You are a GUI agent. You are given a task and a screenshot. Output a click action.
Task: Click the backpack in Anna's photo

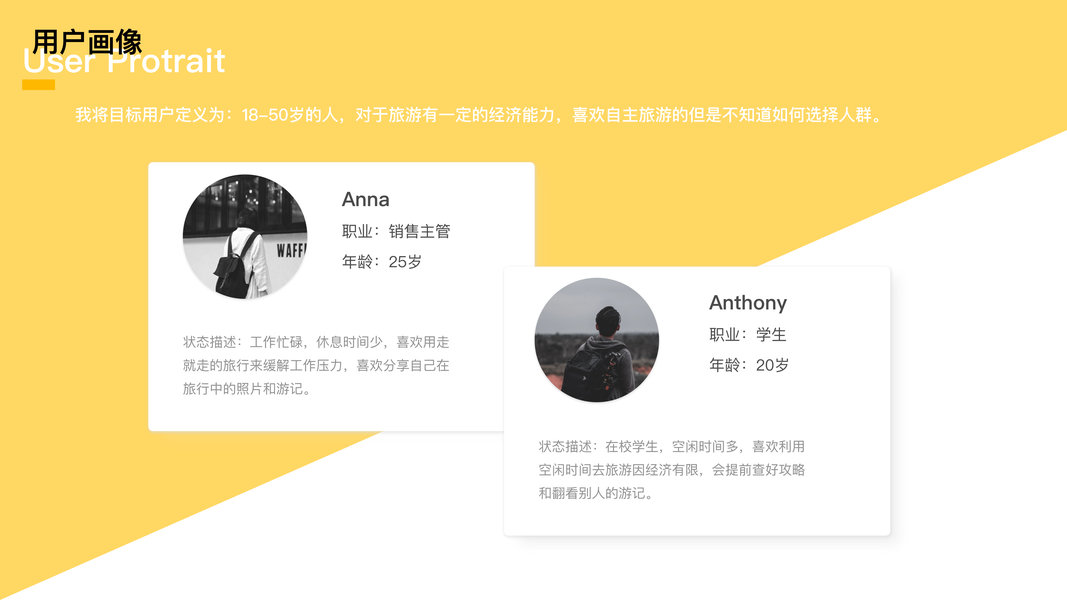tap(235, 267)
